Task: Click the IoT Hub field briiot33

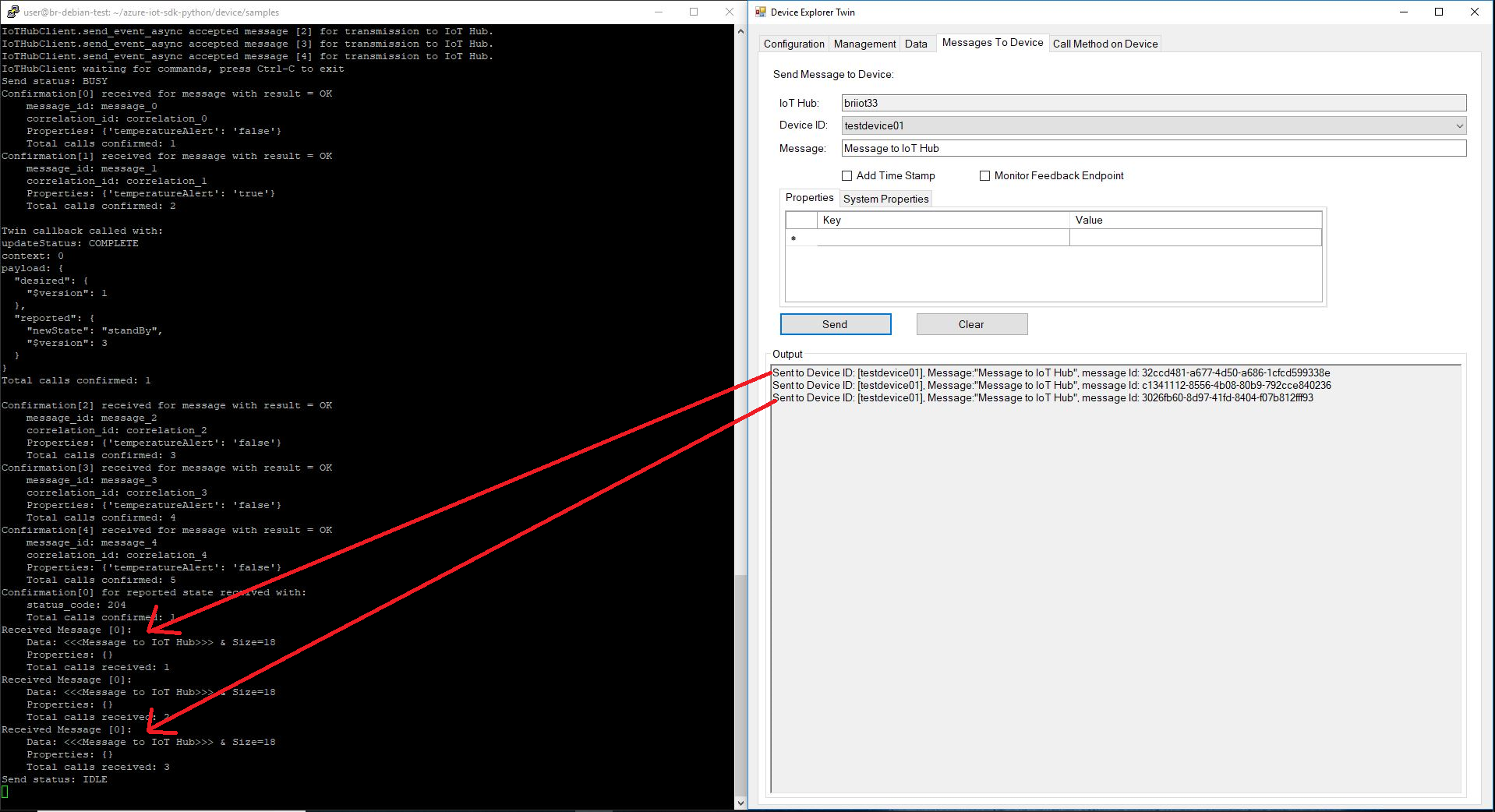Action: tap(1154, 103)
